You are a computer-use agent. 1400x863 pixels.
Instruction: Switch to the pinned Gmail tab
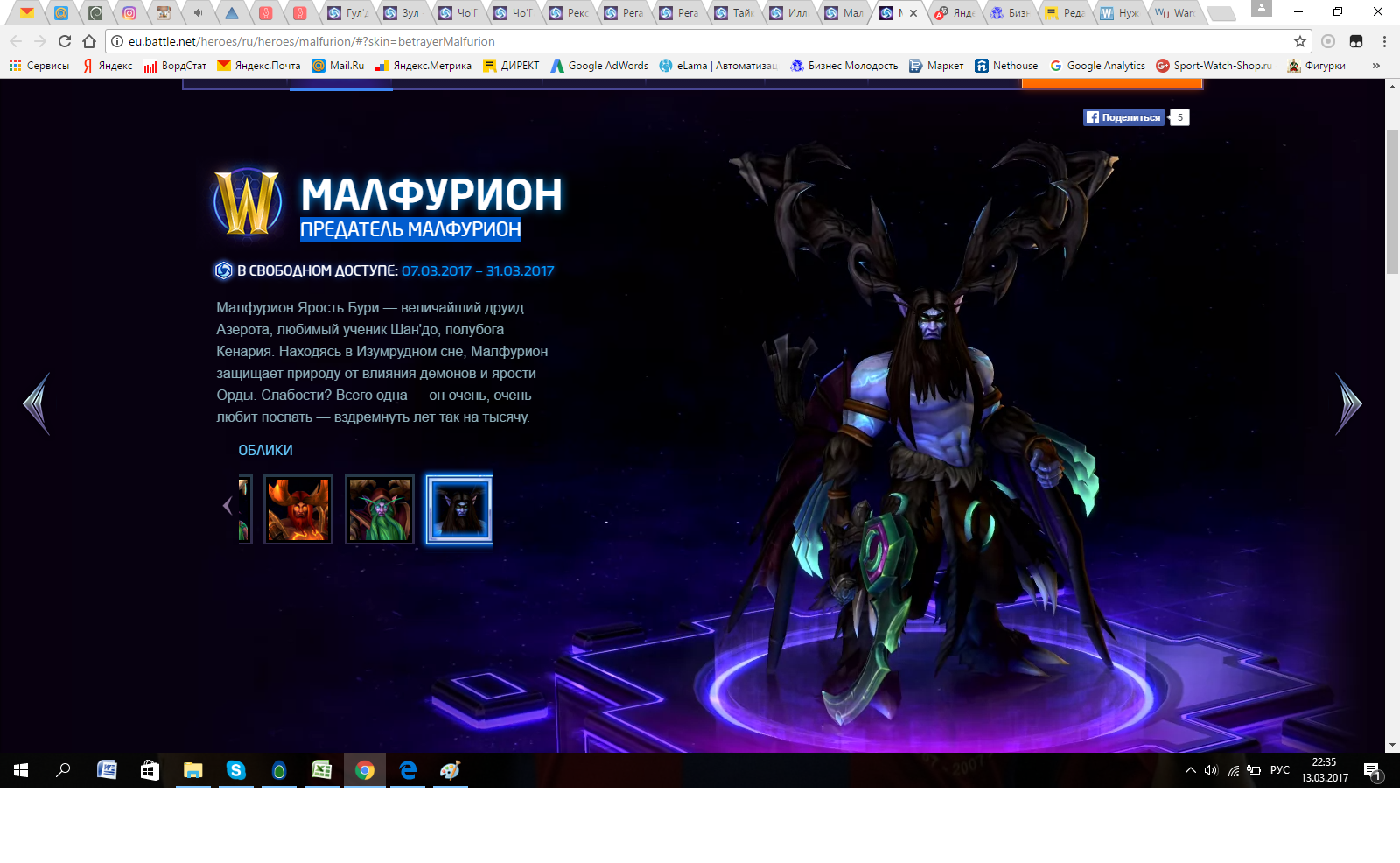pyautogui.click(x=27, y=13)
